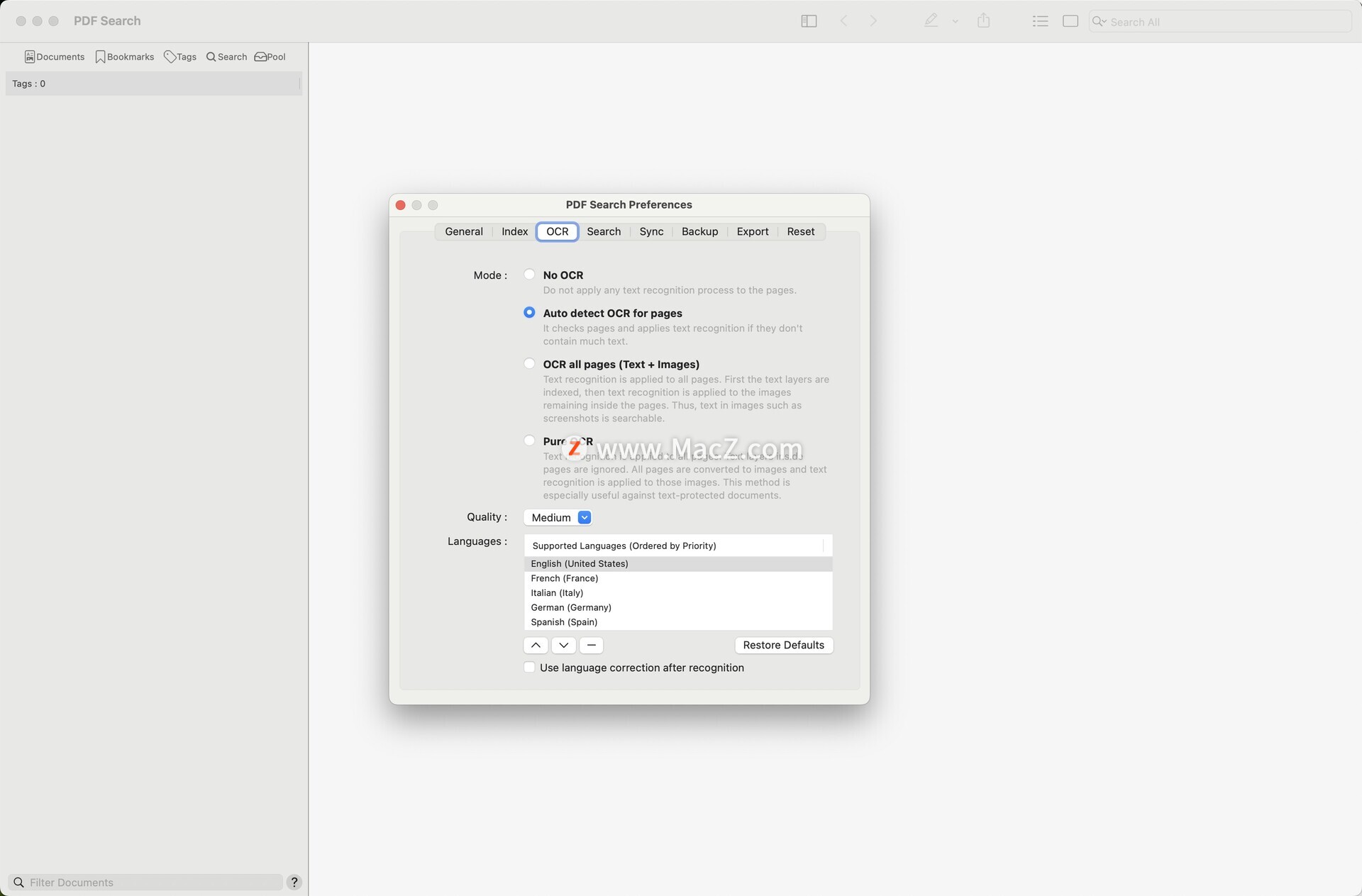Viewport: 1362px width, 896px height.
Task: Move language up with the up arrow
Action: pos(536,645)
